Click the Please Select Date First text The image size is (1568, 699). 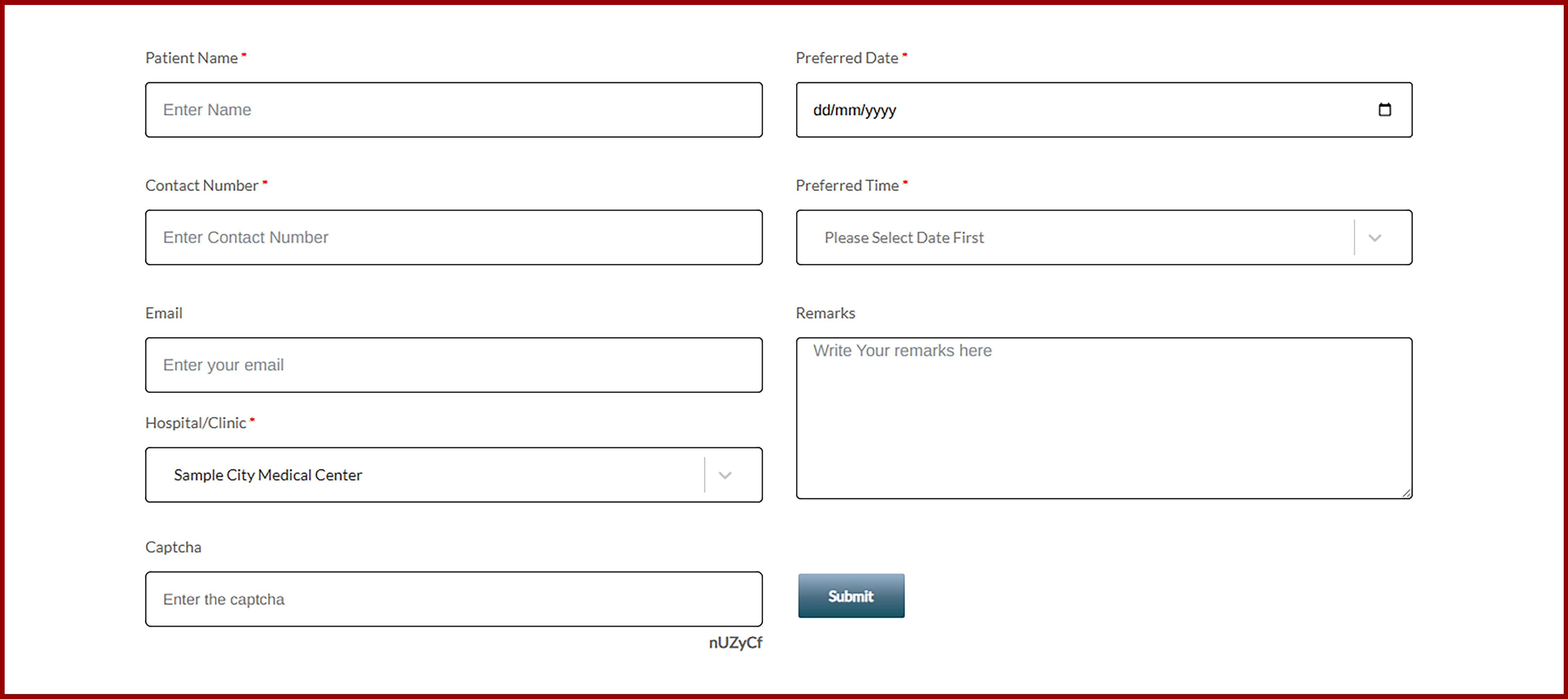[904, 237]
